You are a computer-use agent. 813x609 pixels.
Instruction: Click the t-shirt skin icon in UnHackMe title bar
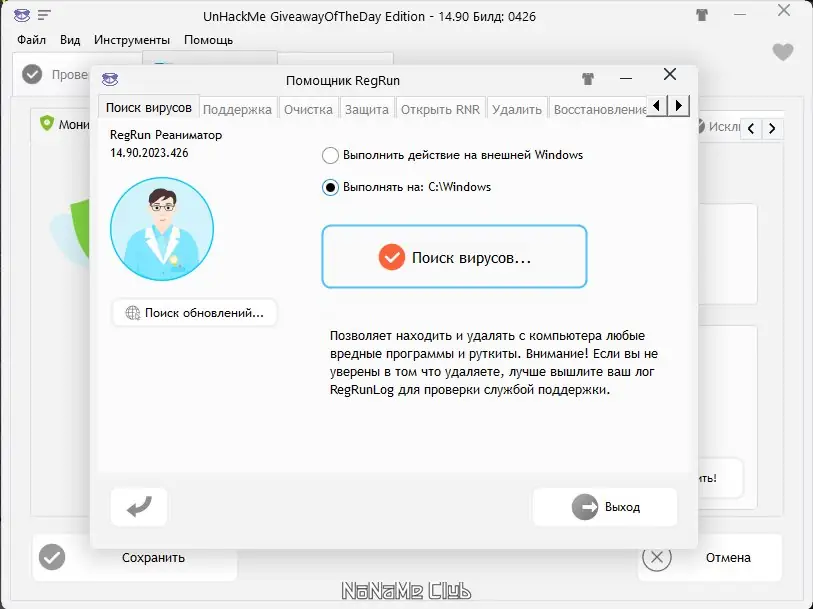702,15
